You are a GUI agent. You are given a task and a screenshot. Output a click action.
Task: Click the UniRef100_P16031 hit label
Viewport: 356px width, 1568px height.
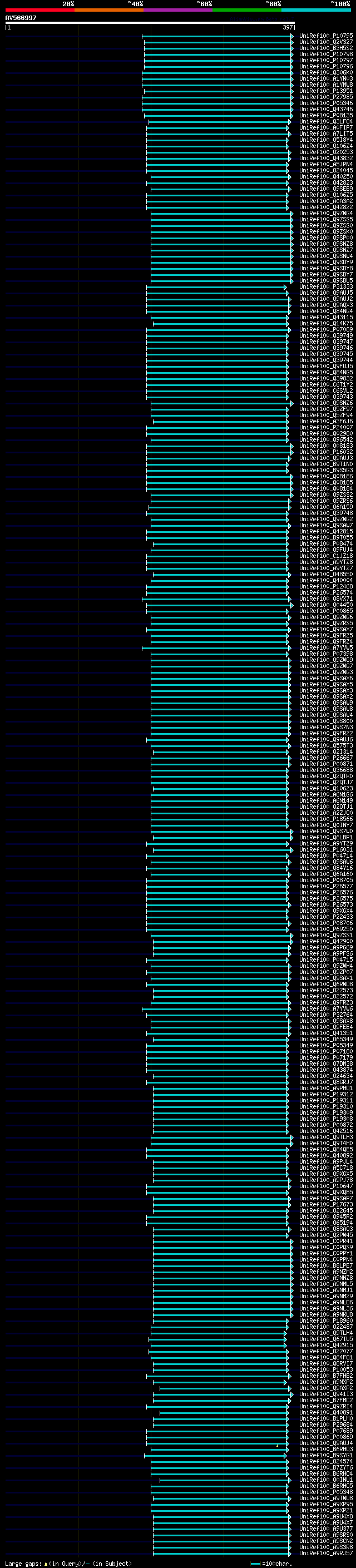[x=326, y=850]
